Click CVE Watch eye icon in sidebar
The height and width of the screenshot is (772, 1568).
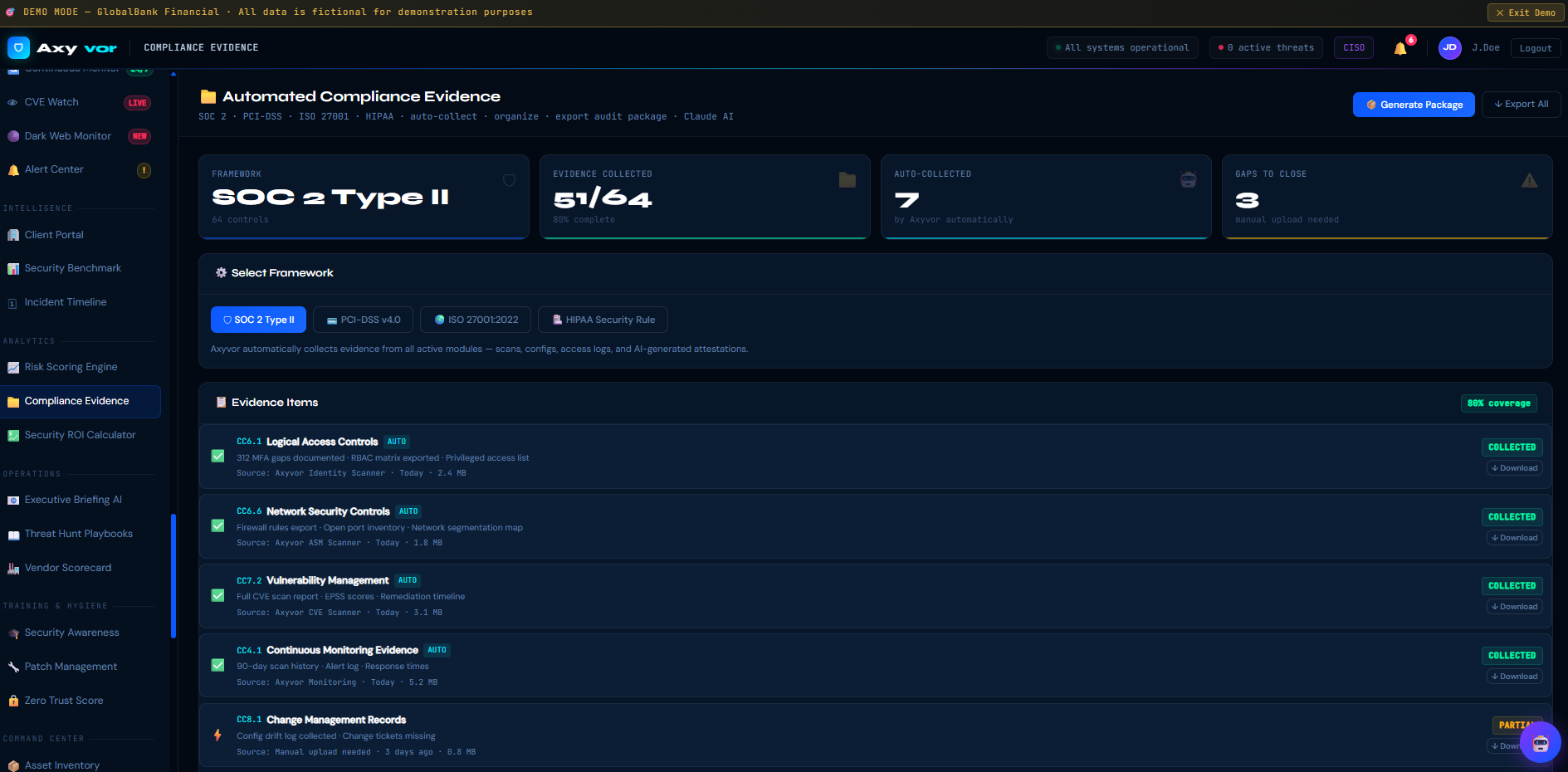12,102
